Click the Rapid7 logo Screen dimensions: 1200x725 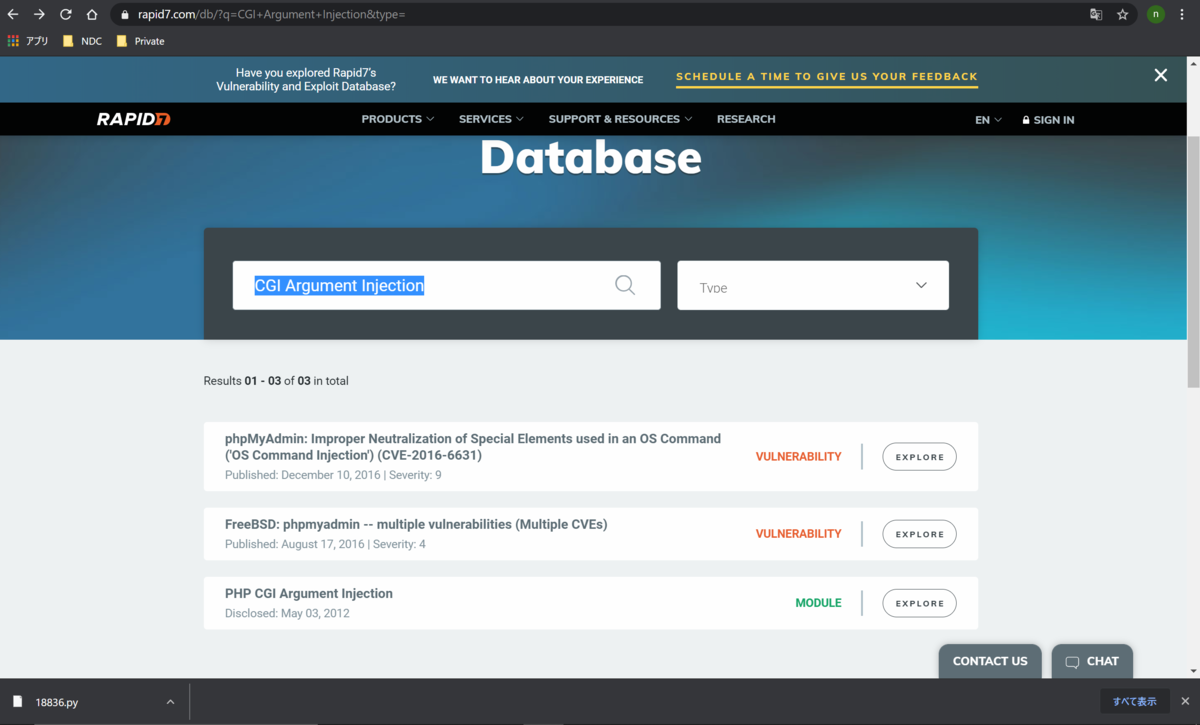134,119
